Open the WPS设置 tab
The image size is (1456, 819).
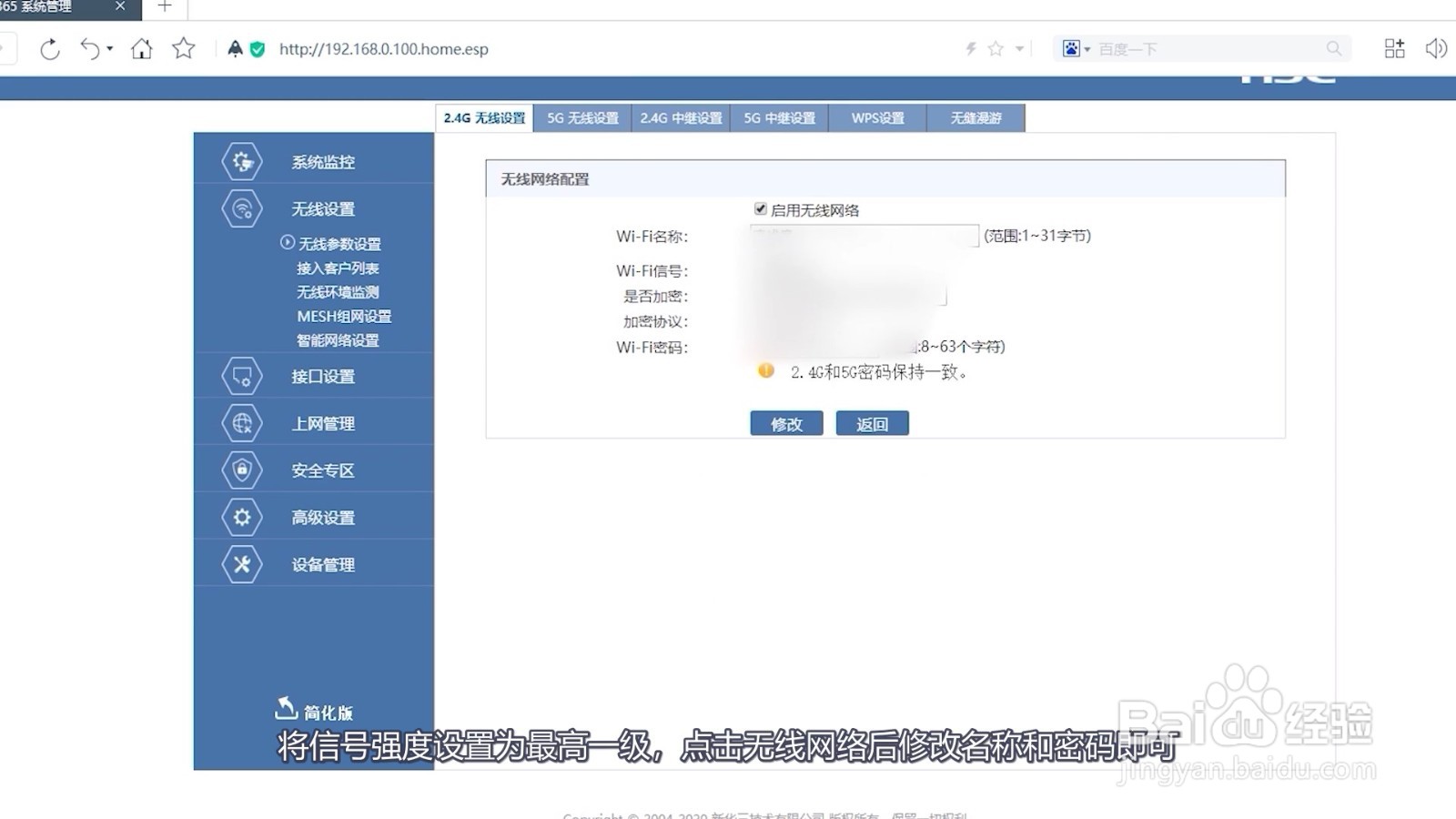[x=877, y=118]
